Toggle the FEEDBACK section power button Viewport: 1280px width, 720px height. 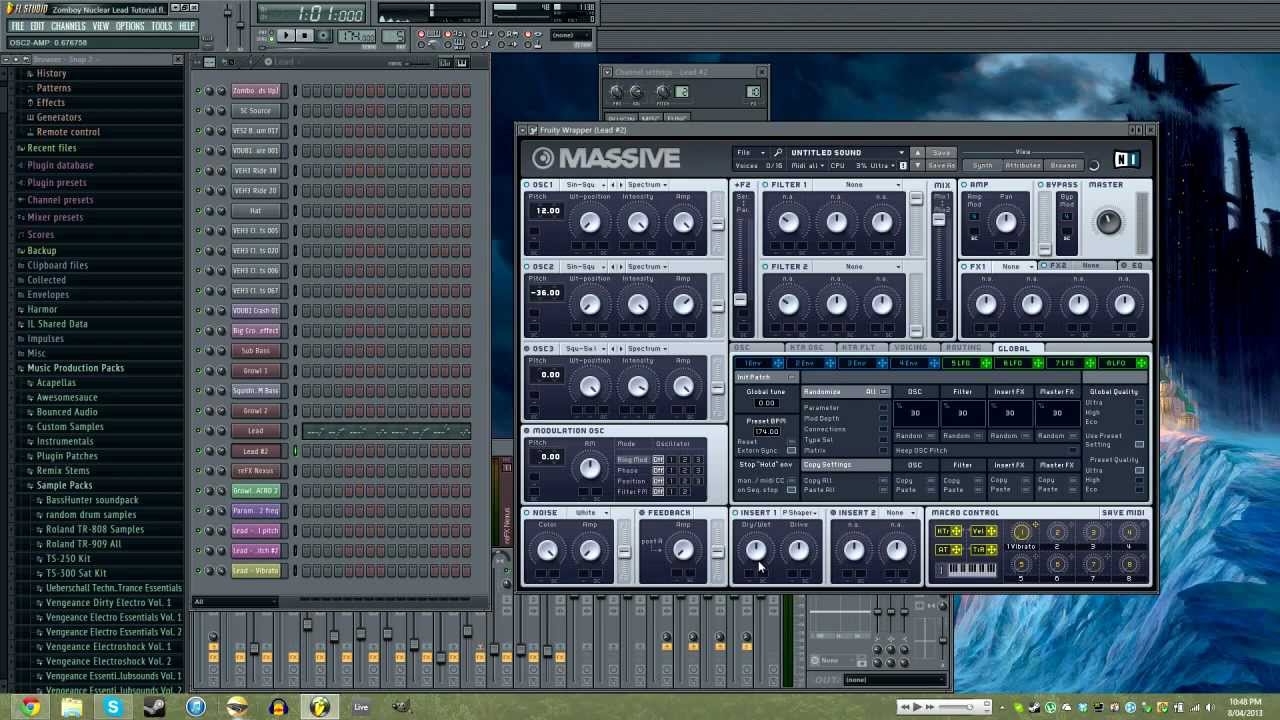tap(643, 513)
